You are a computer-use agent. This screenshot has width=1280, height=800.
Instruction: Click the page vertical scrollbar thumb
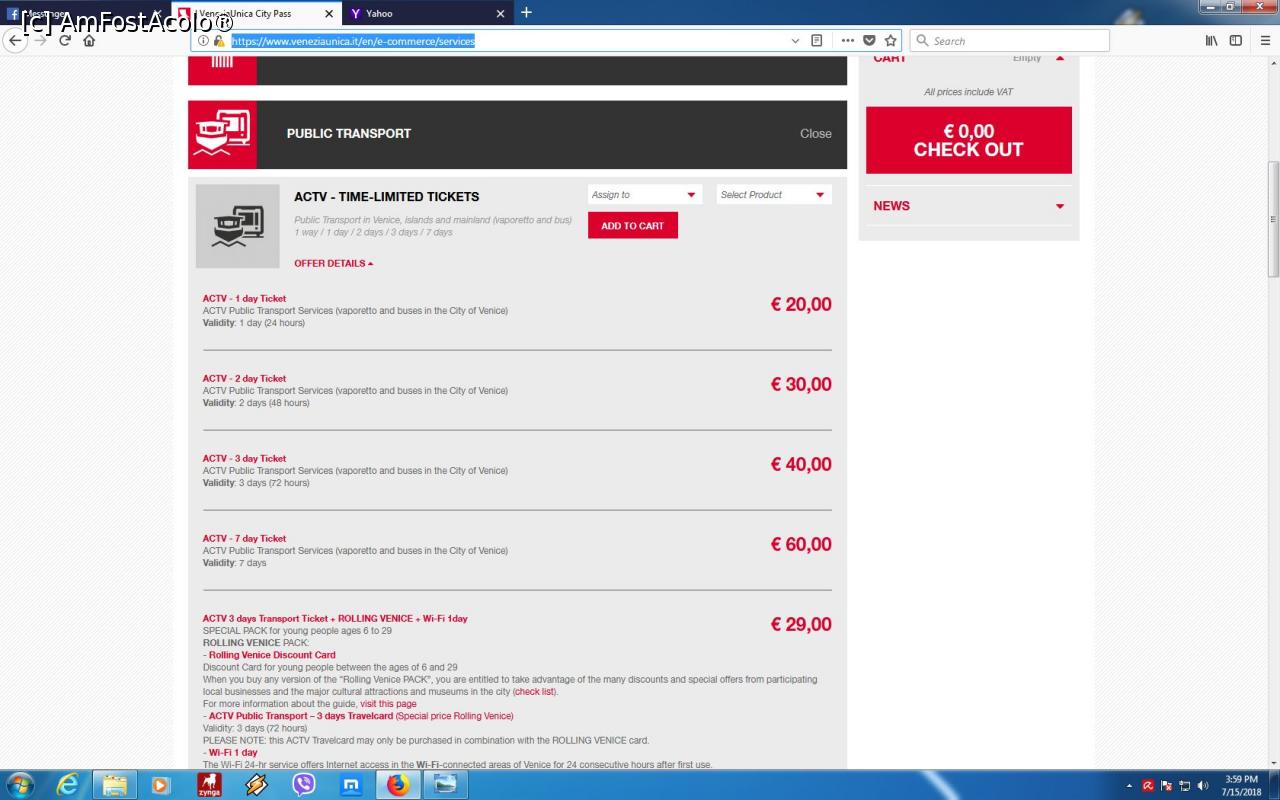[x=1273, y=220]
